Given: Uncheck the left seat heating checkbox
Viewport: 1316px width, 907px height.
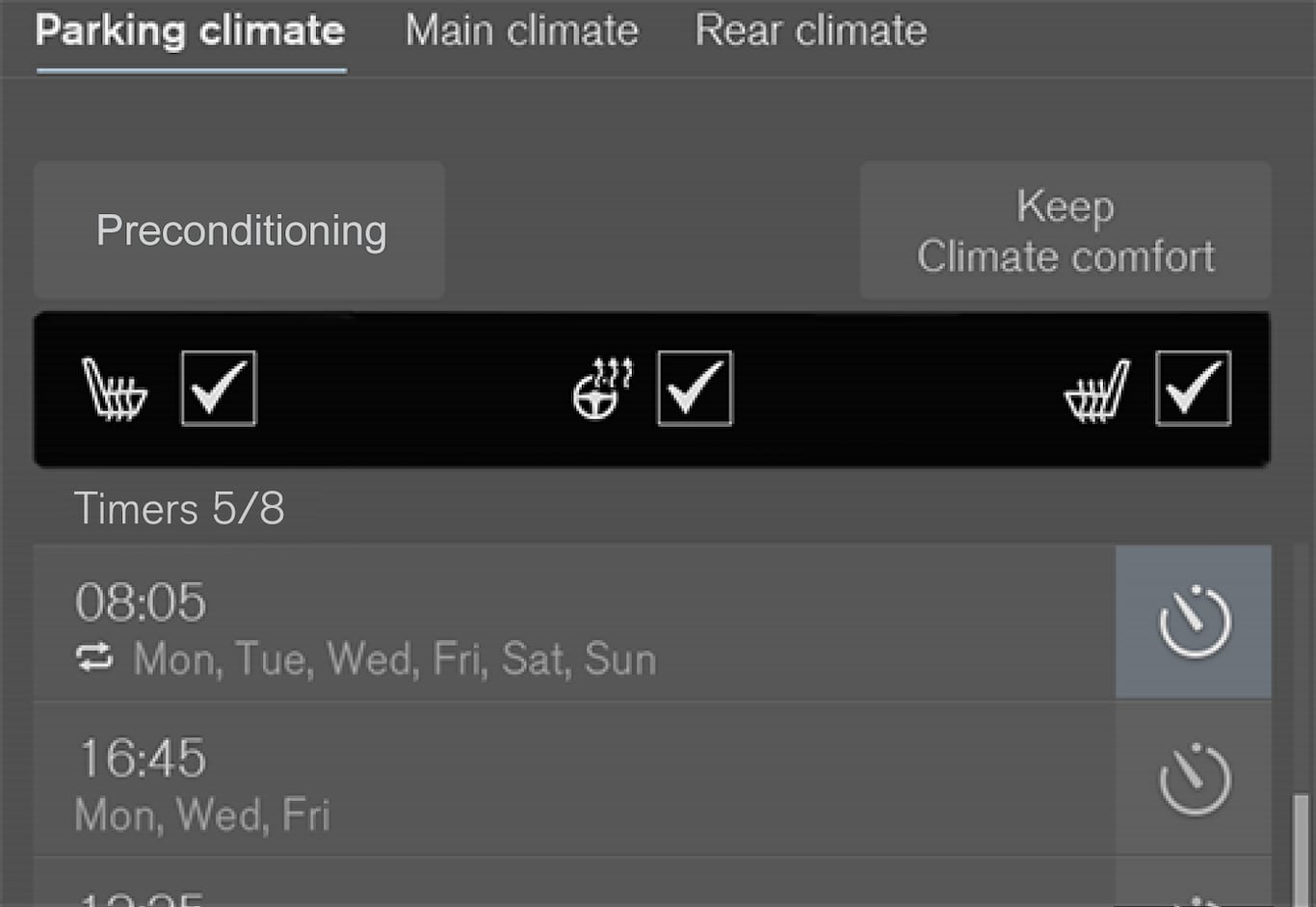Looking at the screenshot, I should pos(219,388).
